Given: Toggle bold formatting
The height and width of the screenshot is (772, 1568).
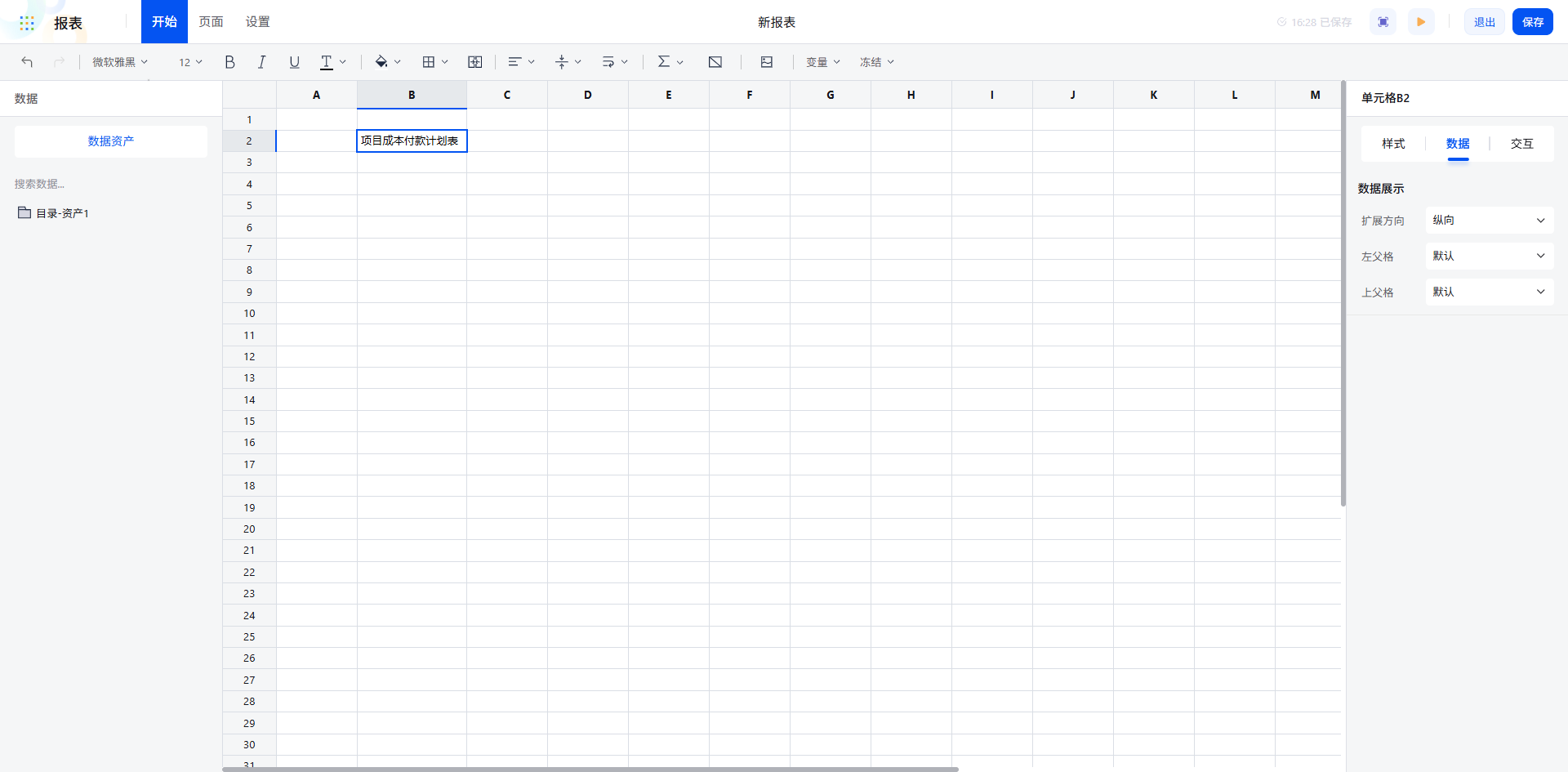Looking at the screenshot, I should tap(230, 62).
